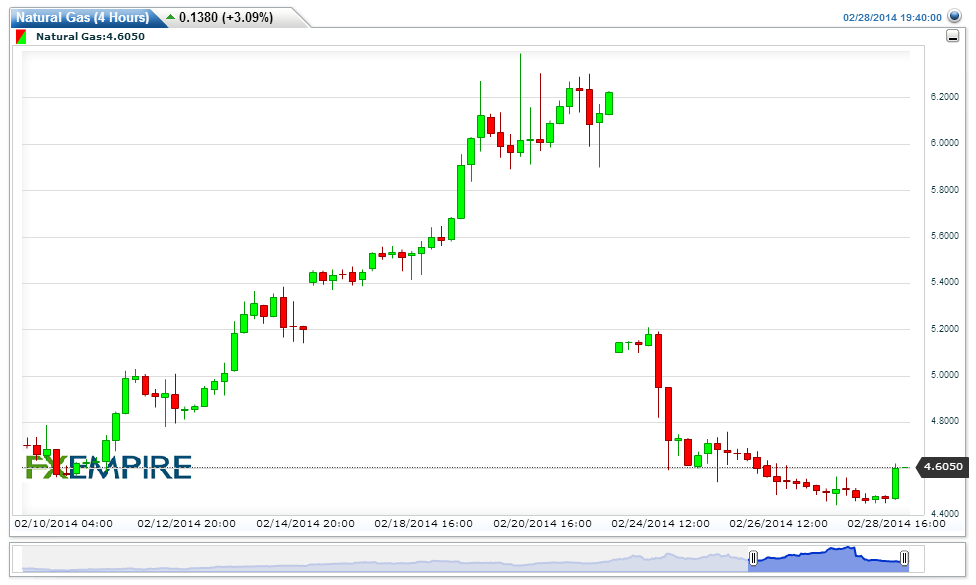
Task: Click the 6.0000 price axis label
Action: tap(944, 143)
